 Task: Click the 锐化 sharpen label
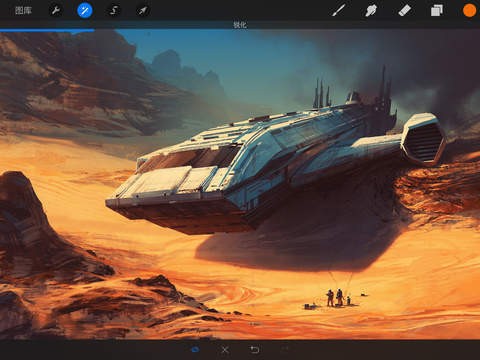(x=240, y=25)
